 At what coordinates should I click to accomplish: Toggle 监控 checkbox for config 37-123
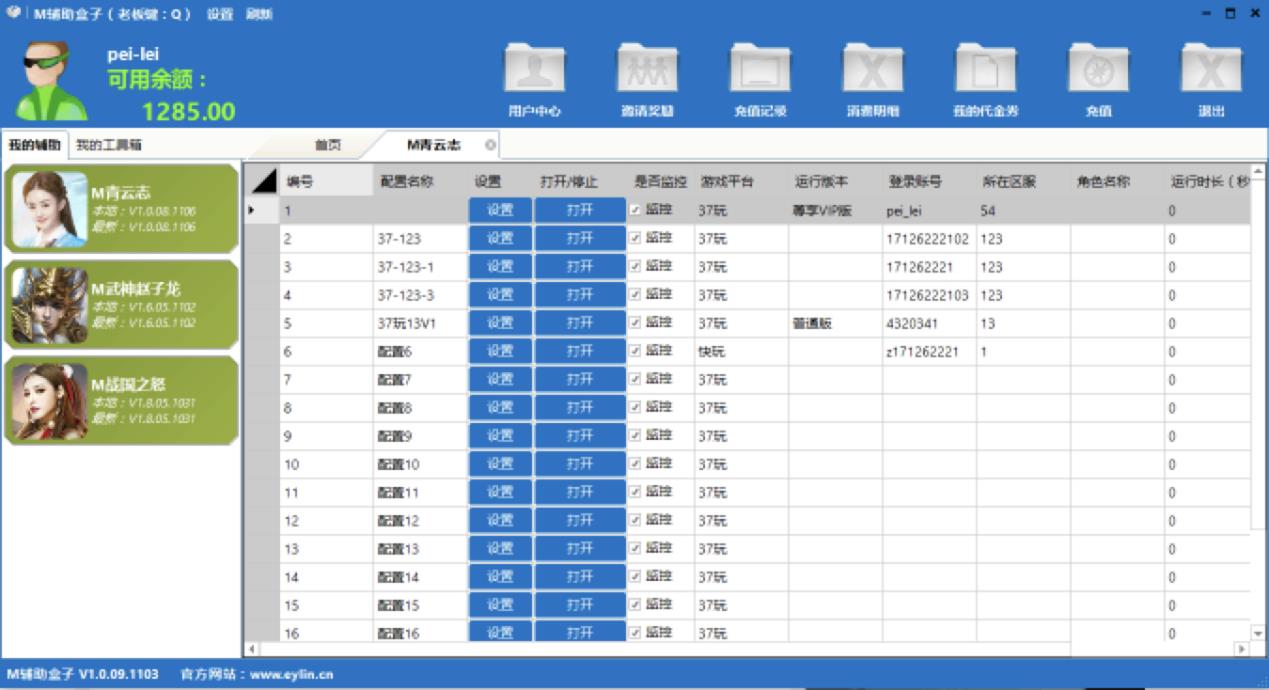[636, 238]
